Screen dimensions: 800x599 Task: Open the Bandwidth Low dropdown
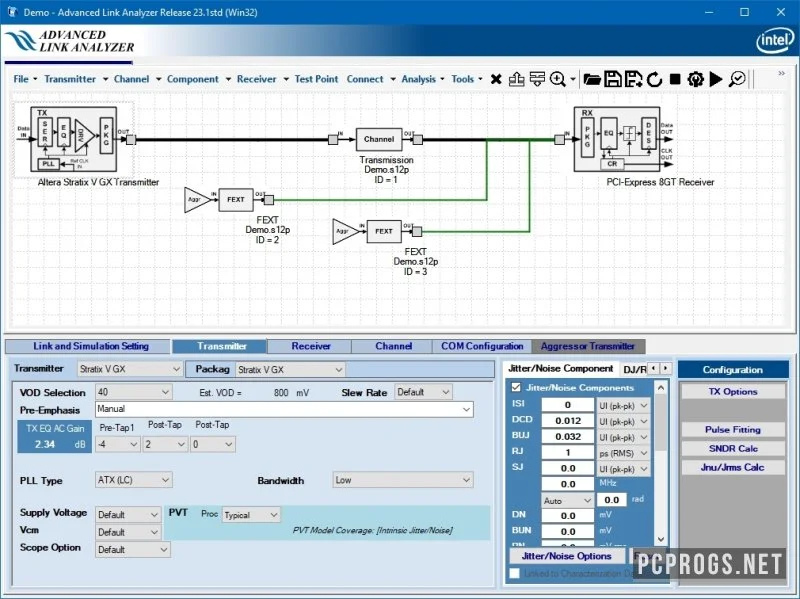(403, 480)
